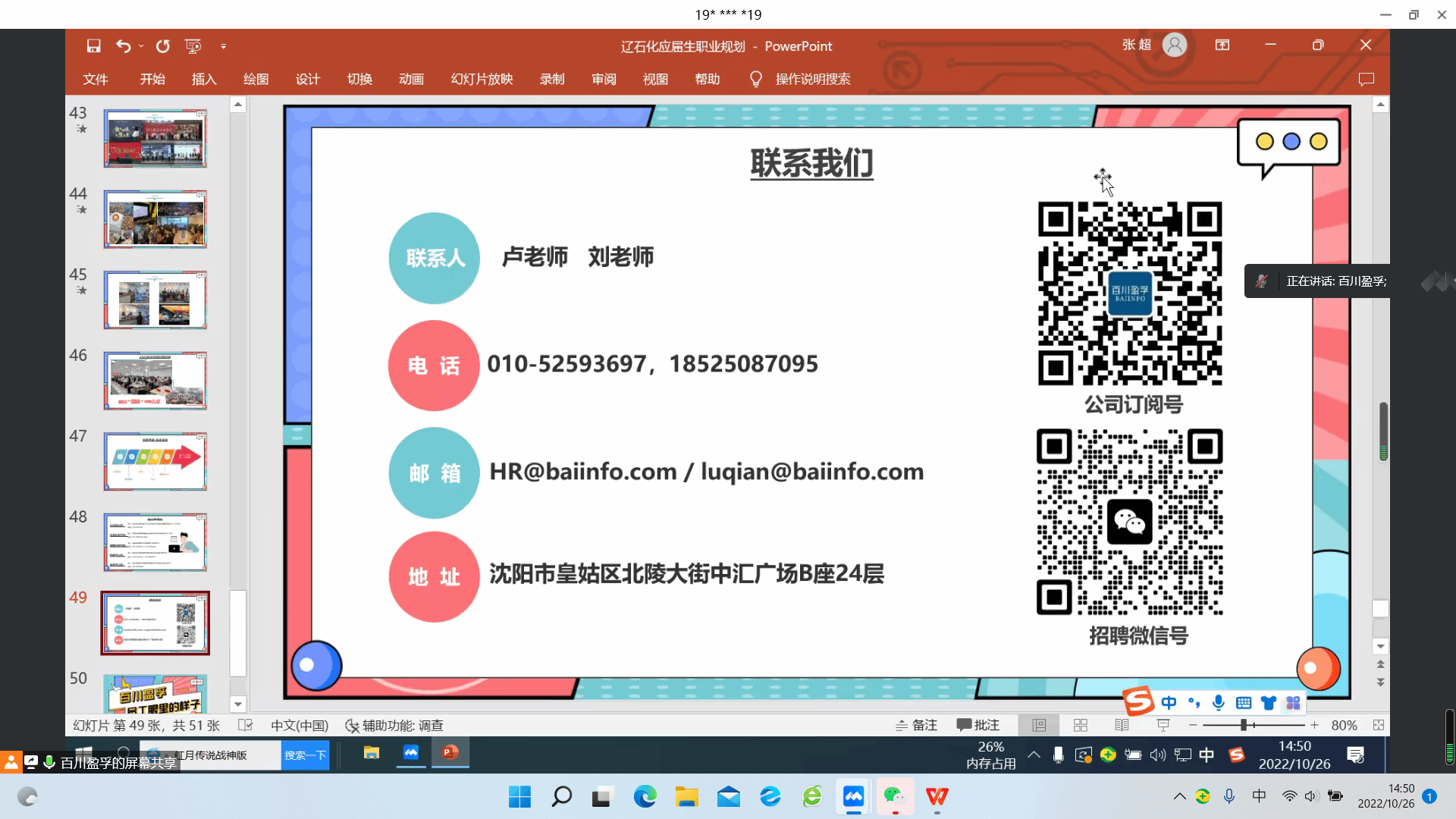Fit slide to current window icon

pos(1379,726)
